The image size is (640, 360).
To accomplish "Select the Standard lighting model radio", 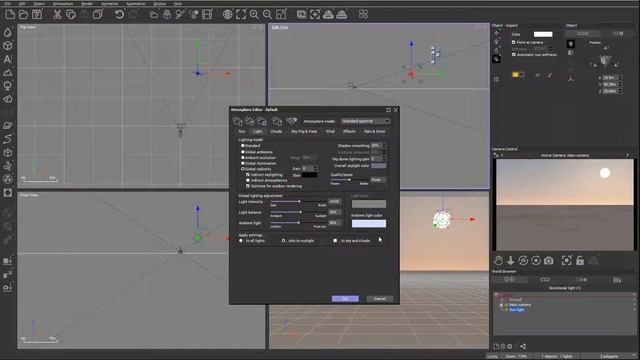I will pos(242,146).
